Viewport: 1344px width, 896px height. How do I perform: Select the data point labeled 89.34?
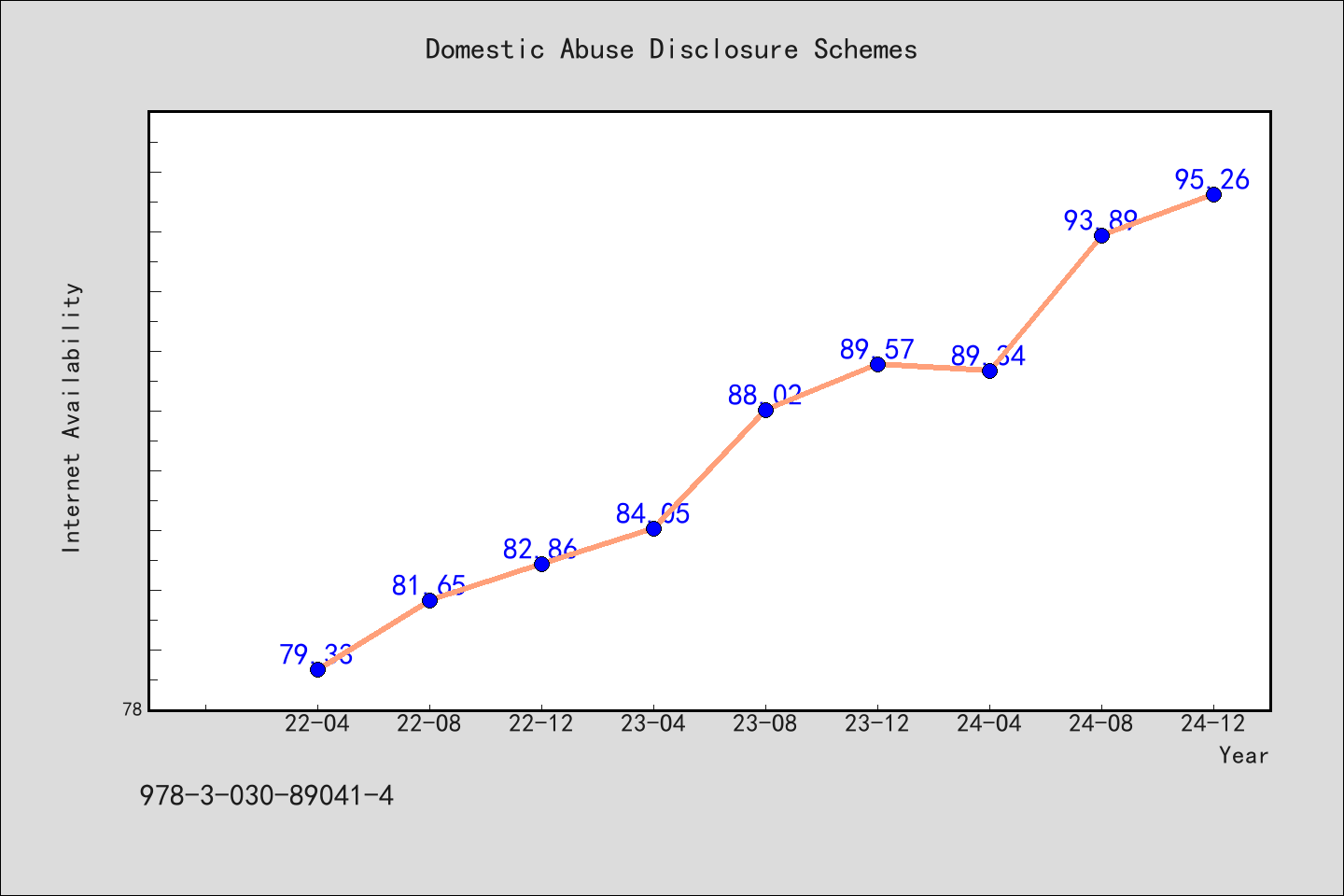pos(989,371)
